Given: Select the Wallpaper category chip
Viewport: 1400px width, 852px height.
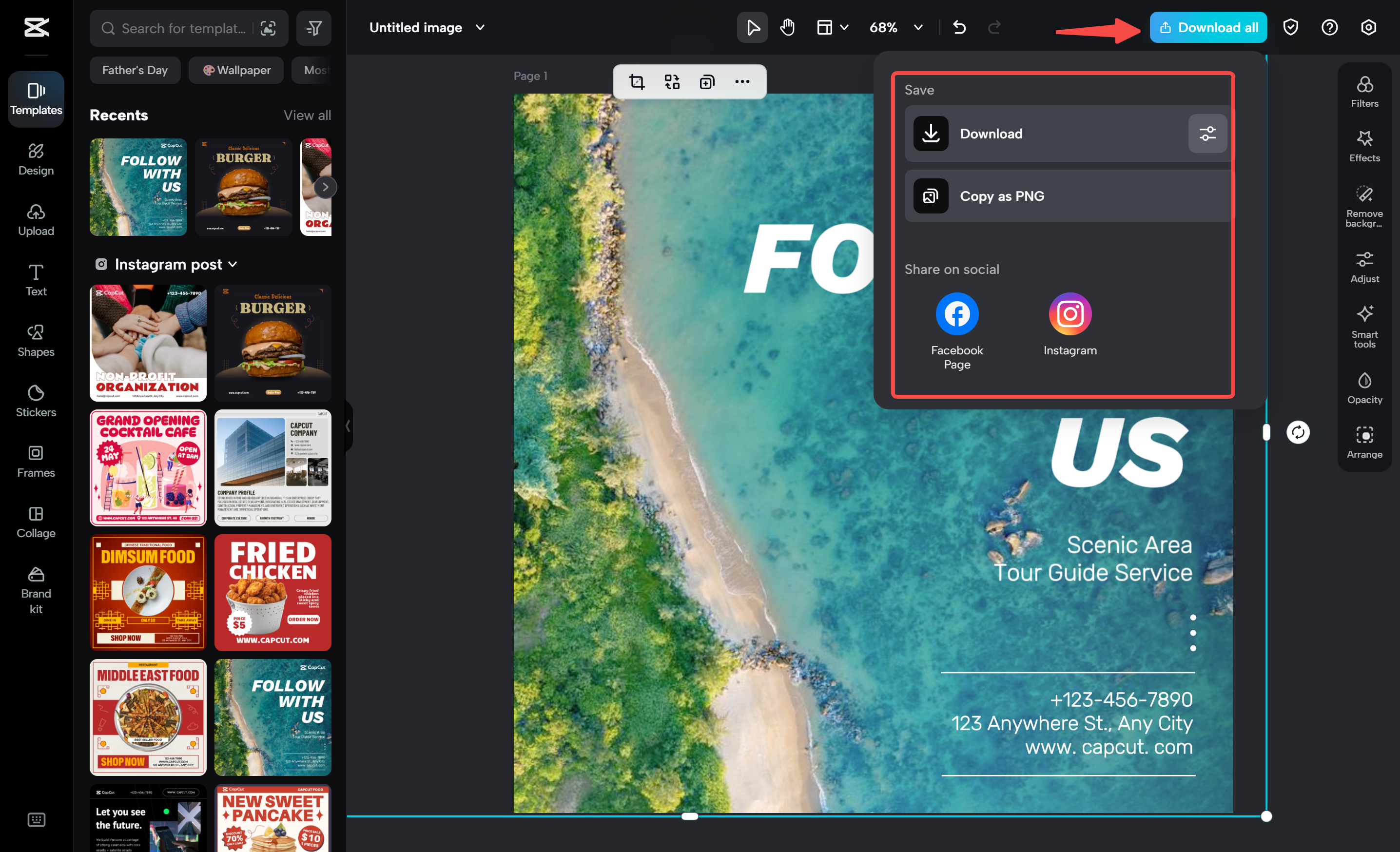Looking at the screenshot, I should [236, 70].
